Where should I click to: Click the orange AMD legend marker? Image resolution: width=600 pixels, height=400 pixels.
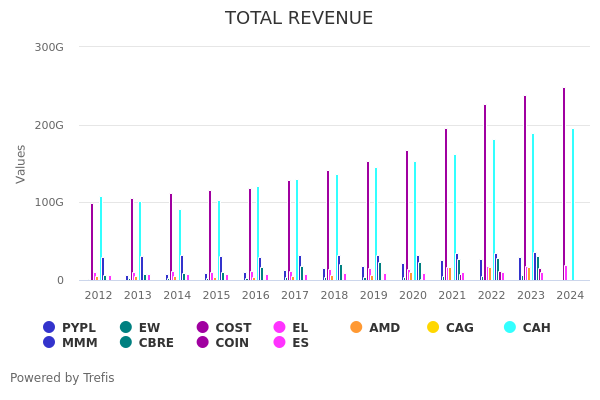pos(357,327)
